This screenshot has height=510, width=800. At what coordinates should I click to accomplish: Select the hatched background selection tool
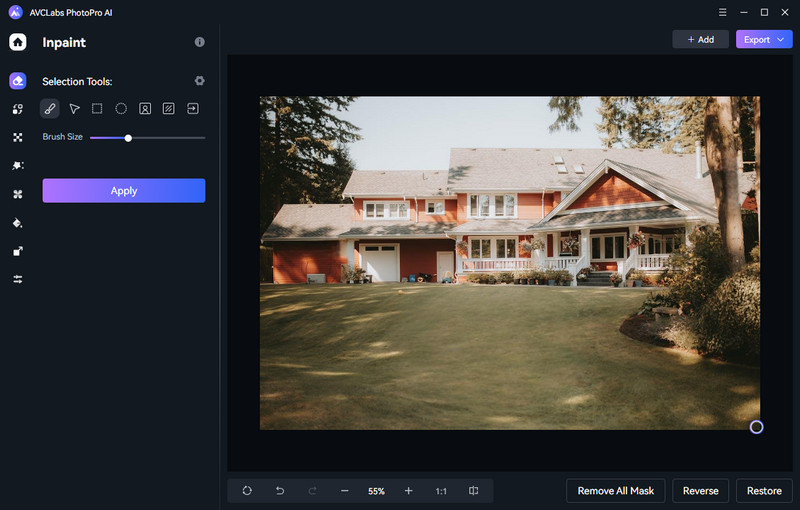click(168, 109)
